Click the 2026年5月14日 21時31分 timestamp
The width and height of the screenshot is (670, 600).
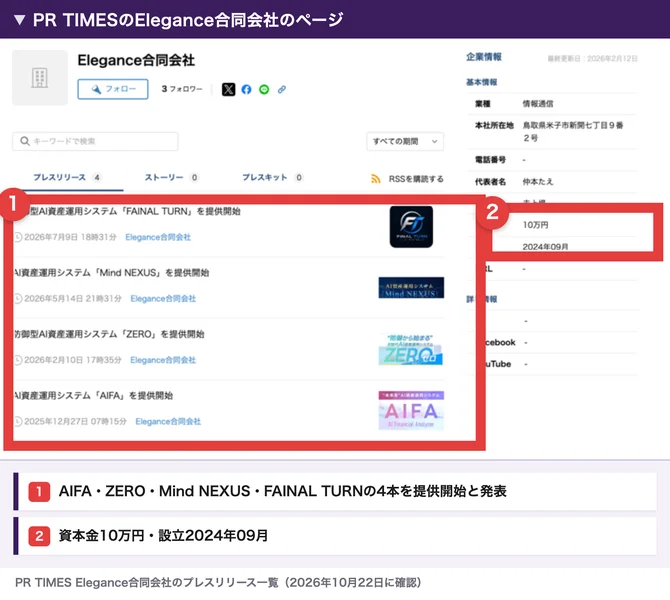[73, 299]
